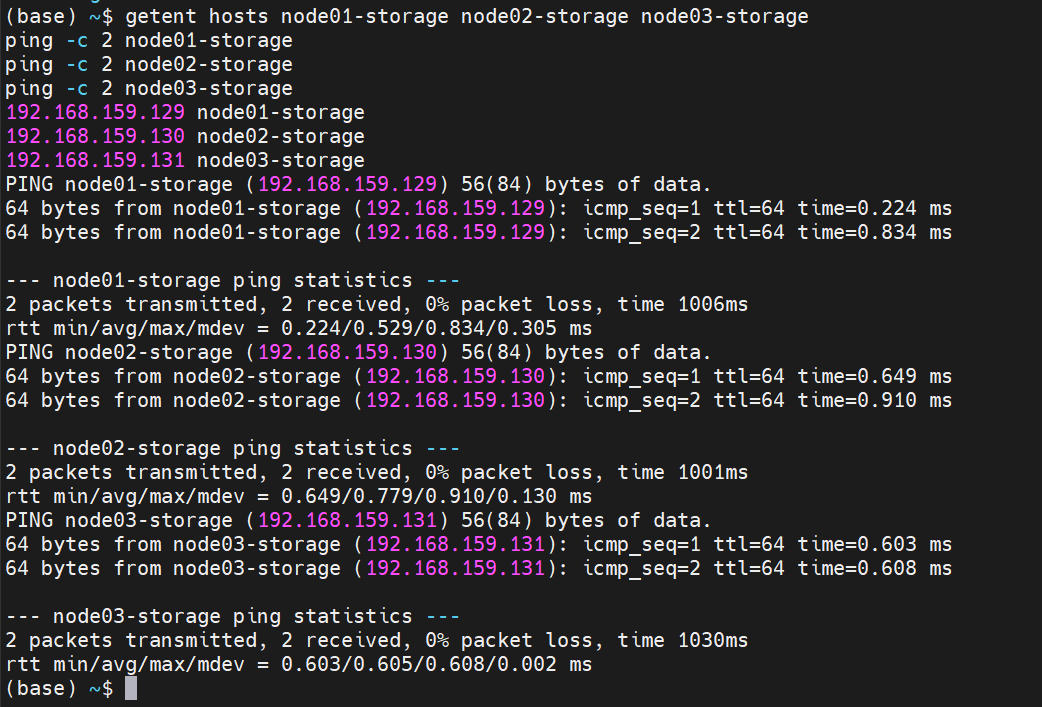Click the time=0.224 ms value
The width and height of the screenshot is (1042, 707).
875,209
